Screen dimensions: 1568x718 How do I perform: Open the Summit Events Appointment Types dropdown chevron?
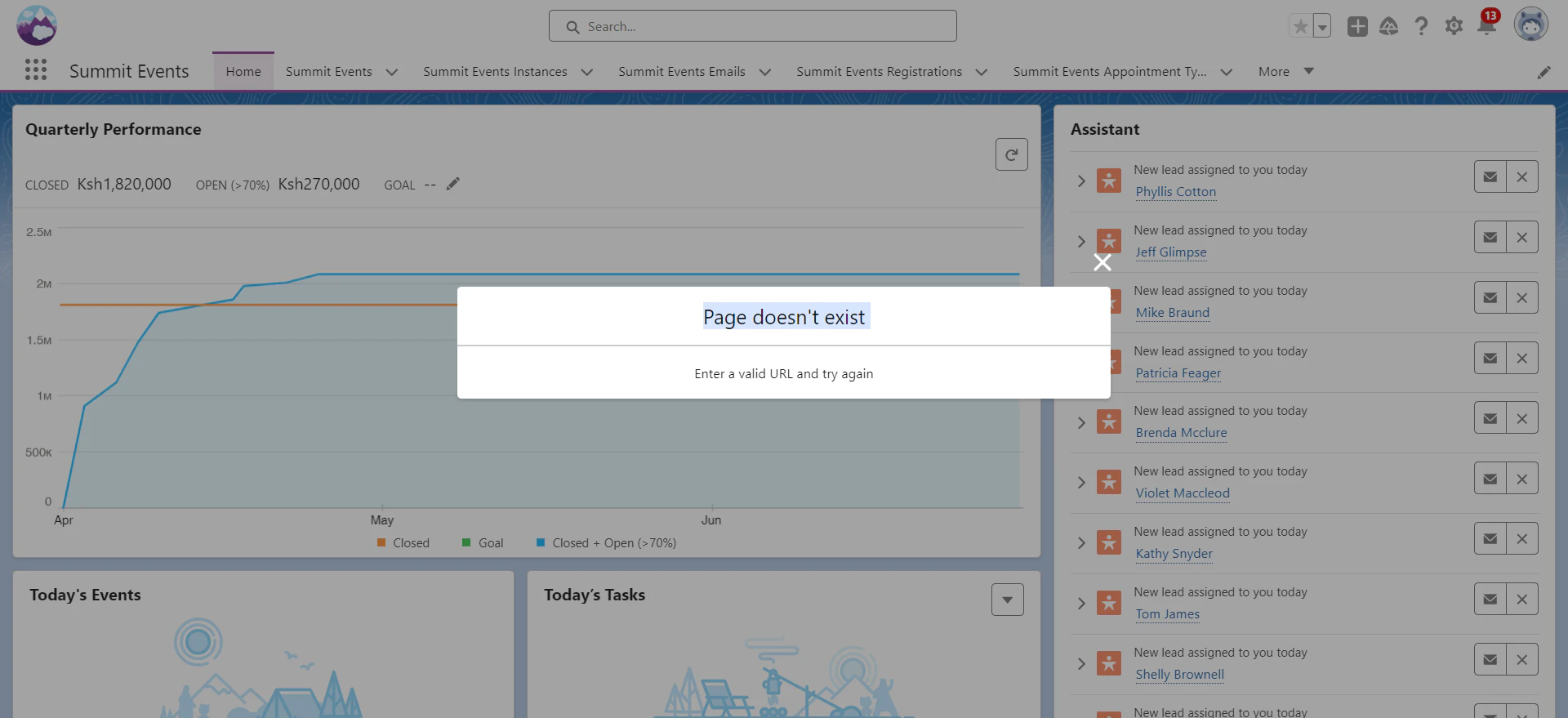1227,72
